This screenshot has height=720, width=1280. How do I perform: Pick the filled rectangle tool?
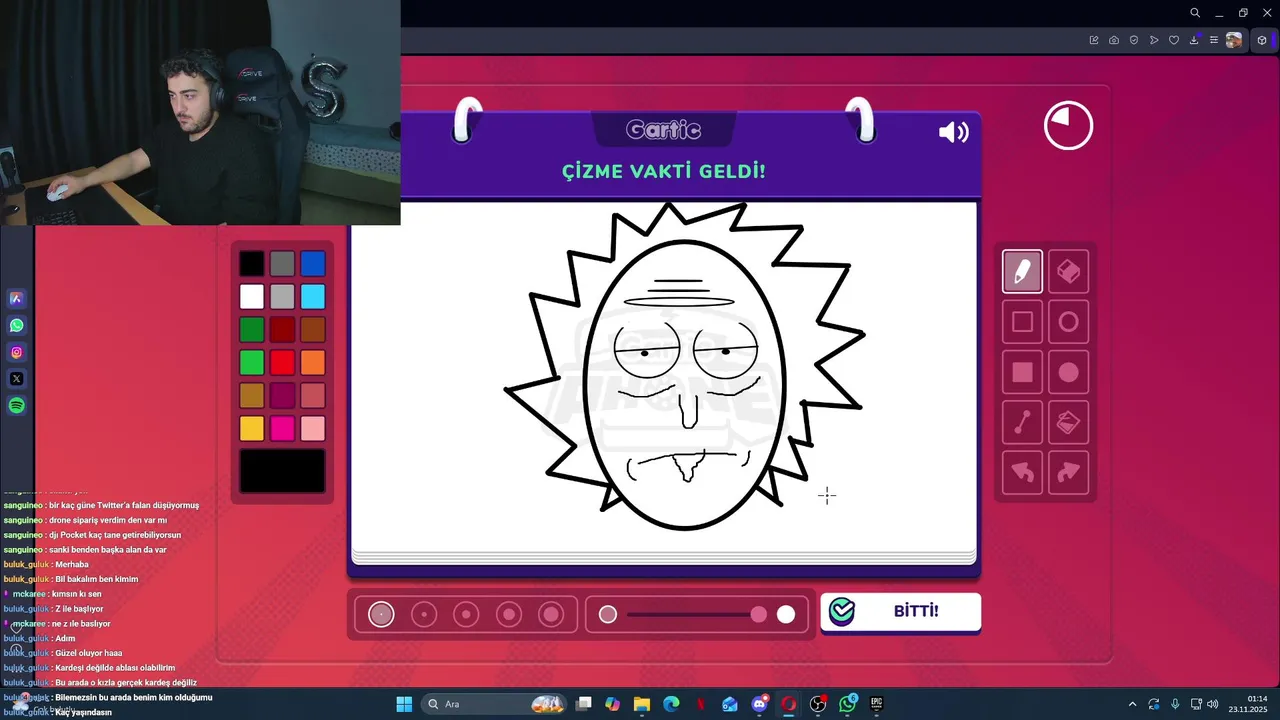coord(1022,373)
